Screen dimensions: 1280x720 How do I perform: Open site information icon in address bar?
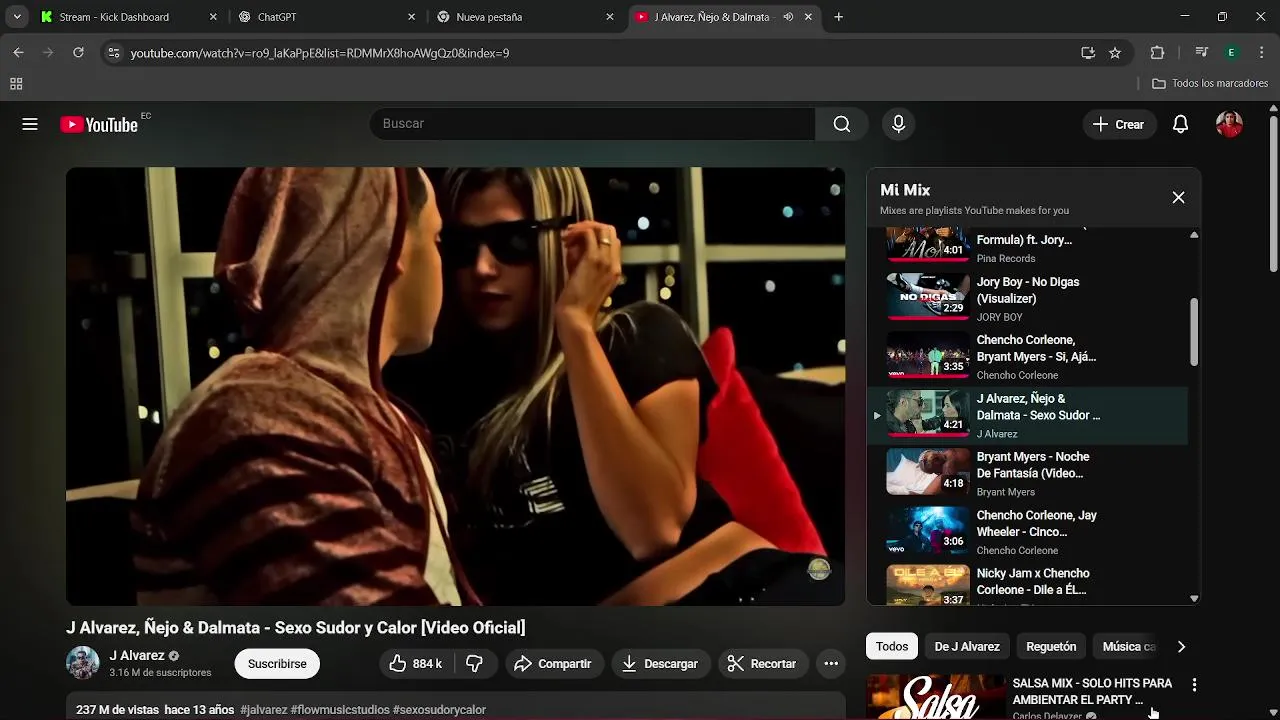113,53
